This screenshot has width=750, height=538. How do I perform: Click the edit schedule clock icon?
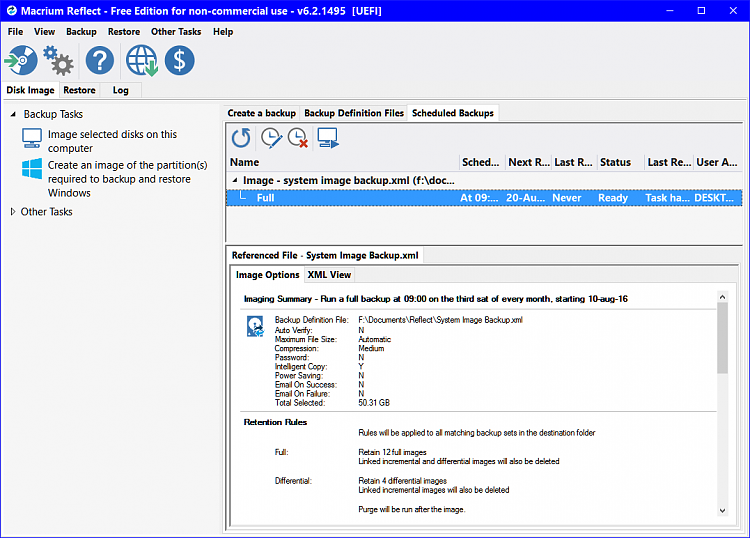click(271, 138)
